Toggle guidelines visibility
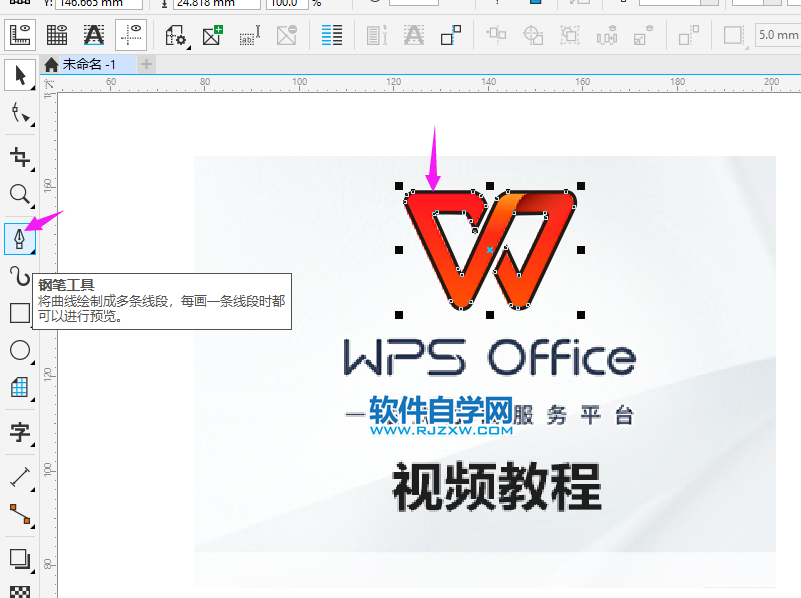Viewport: 801px width, 598px height. (x=131, y=35)
